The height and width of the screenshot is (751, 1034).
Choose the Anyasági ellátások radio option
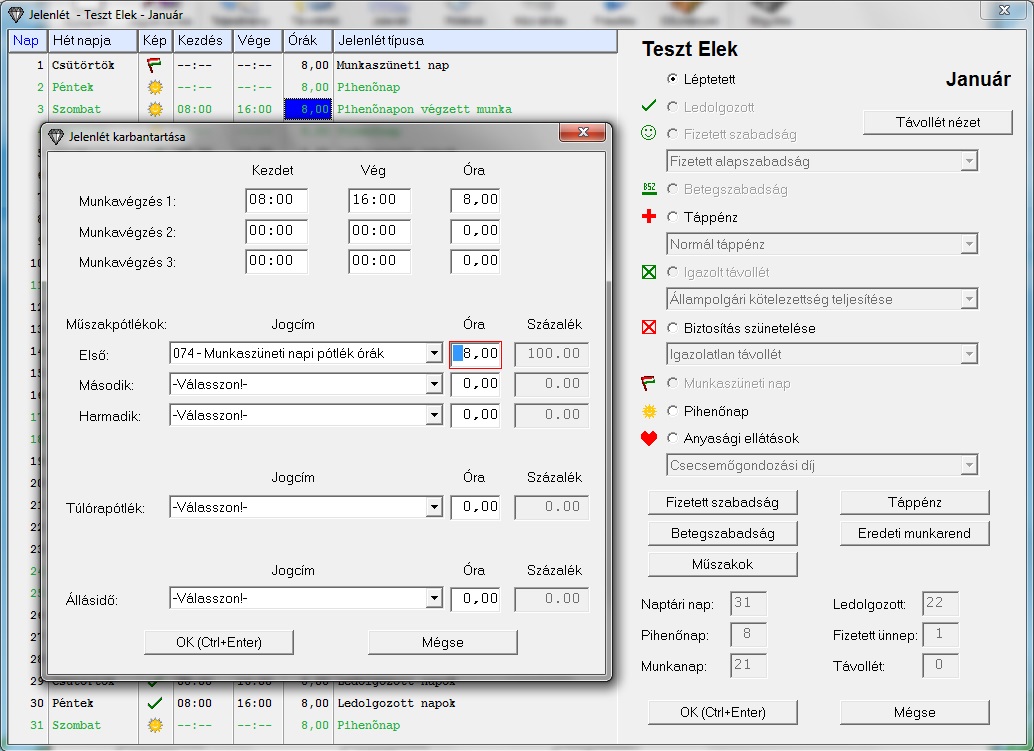pyautogui.click(x=672, y=438)
